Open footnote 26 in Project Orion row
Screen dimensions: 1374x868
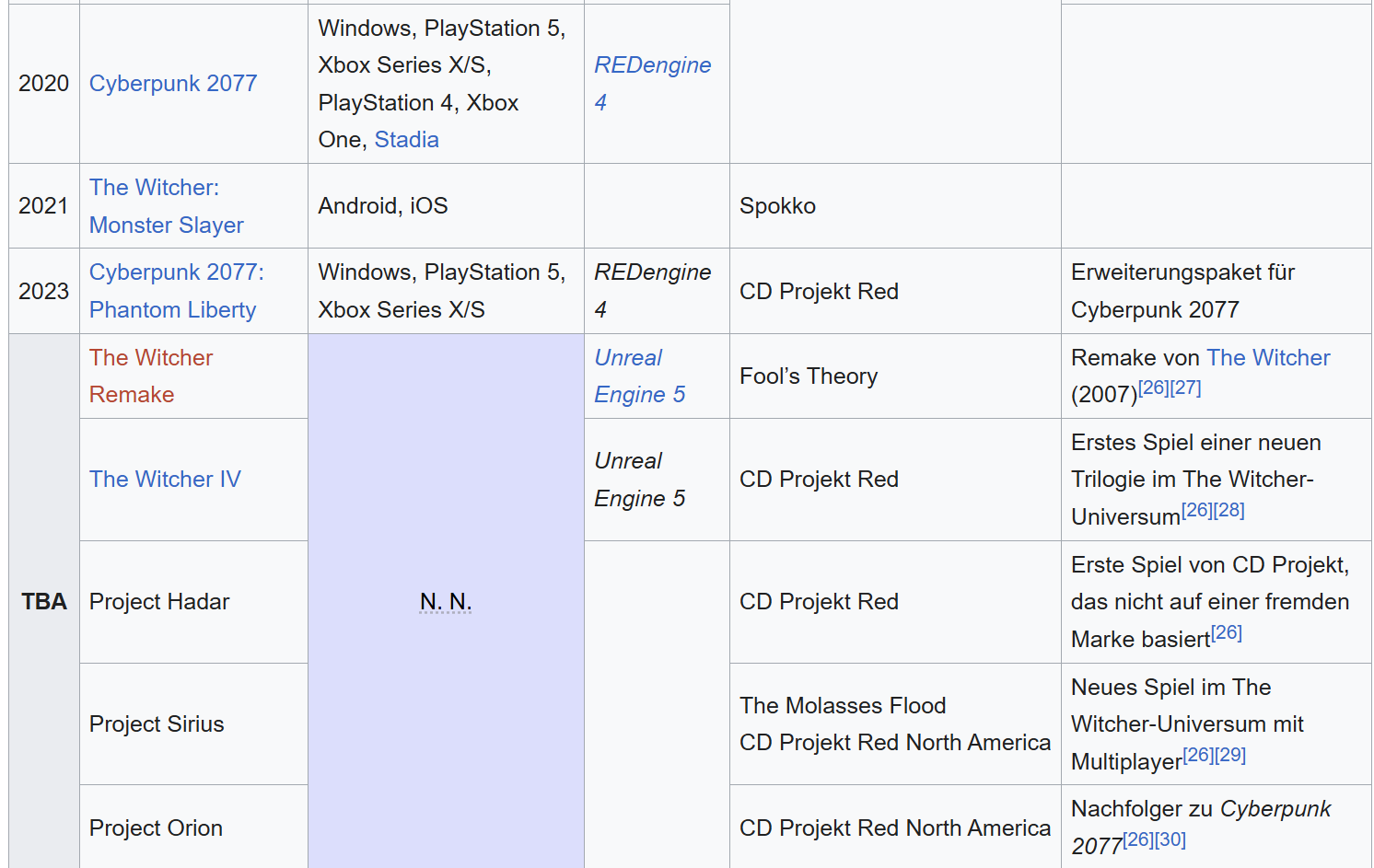pos(1138,839)
